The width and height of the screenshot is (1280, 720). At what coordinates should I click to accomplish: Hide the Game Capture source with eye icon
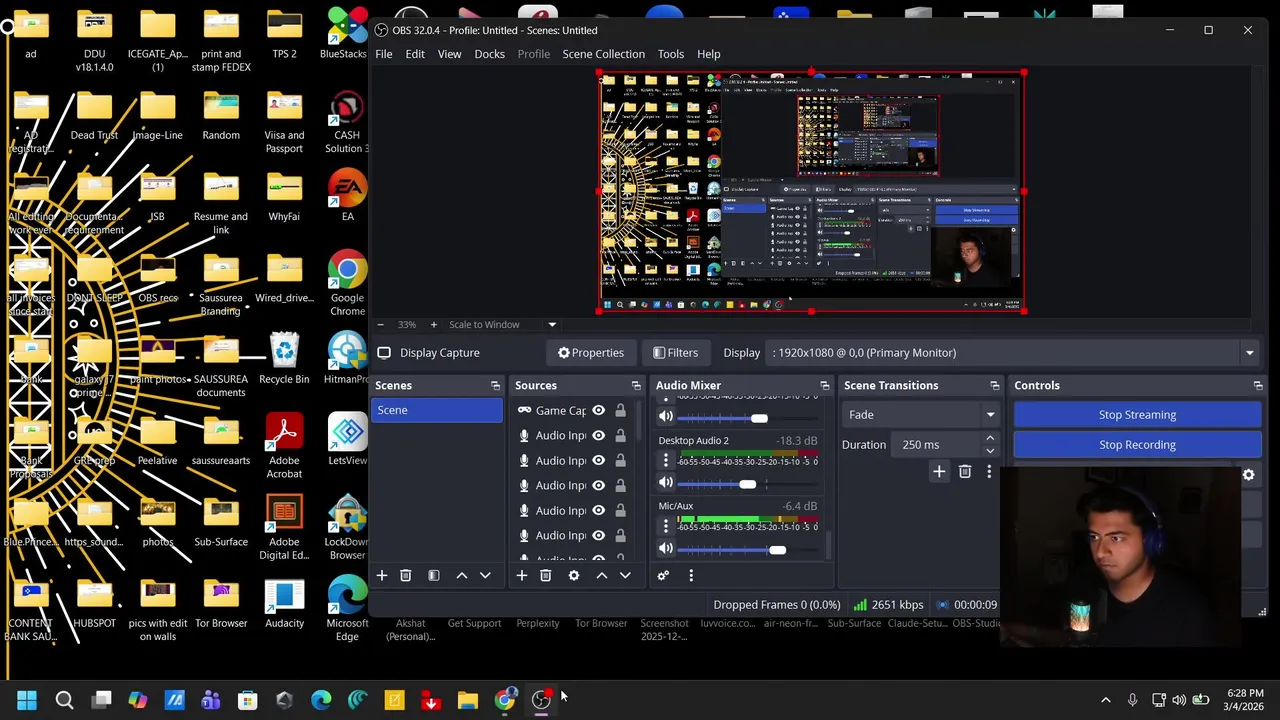click(x=598, y=410)
